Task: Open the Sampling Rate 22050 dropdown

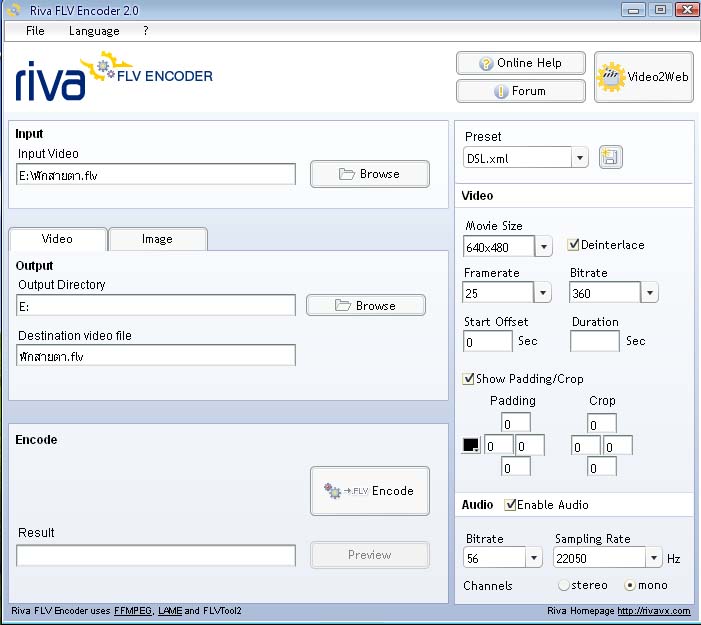Action: (654, 557)
